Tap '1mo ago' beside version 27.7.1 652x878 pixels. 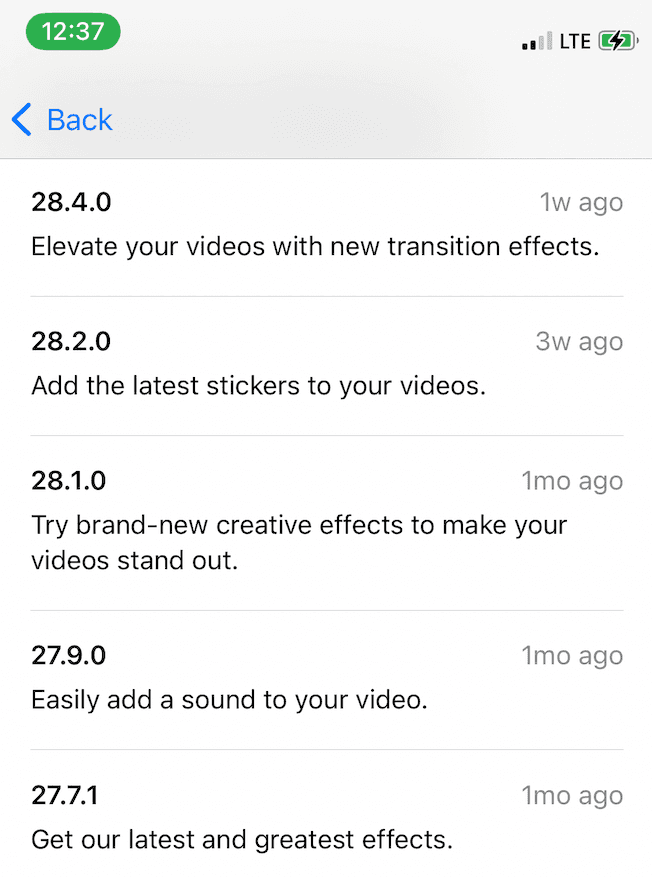click(x=572, y=796)
